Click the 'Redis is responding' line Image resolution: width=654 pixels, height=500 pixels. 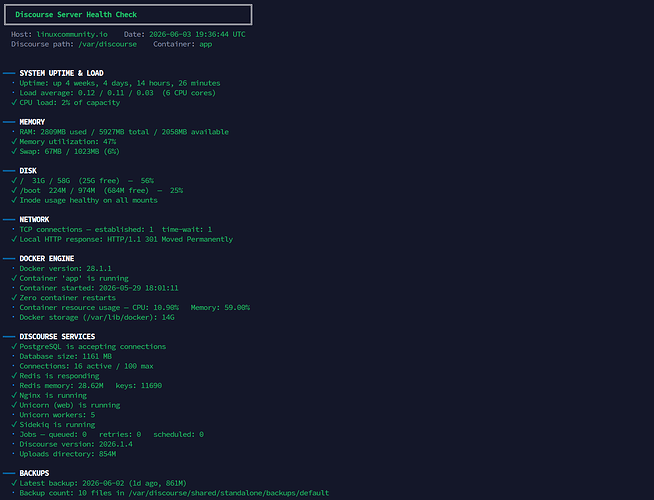[x=59, y=376]
